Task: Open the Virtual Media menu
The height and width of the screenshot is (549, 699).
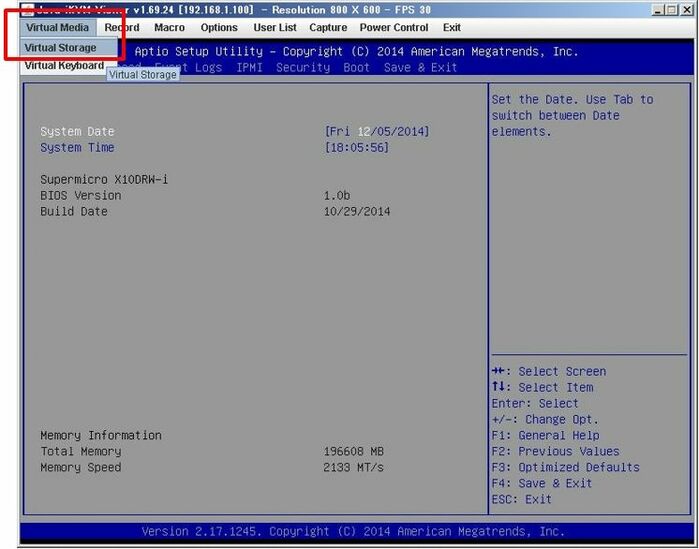Action: click(58, 28)
